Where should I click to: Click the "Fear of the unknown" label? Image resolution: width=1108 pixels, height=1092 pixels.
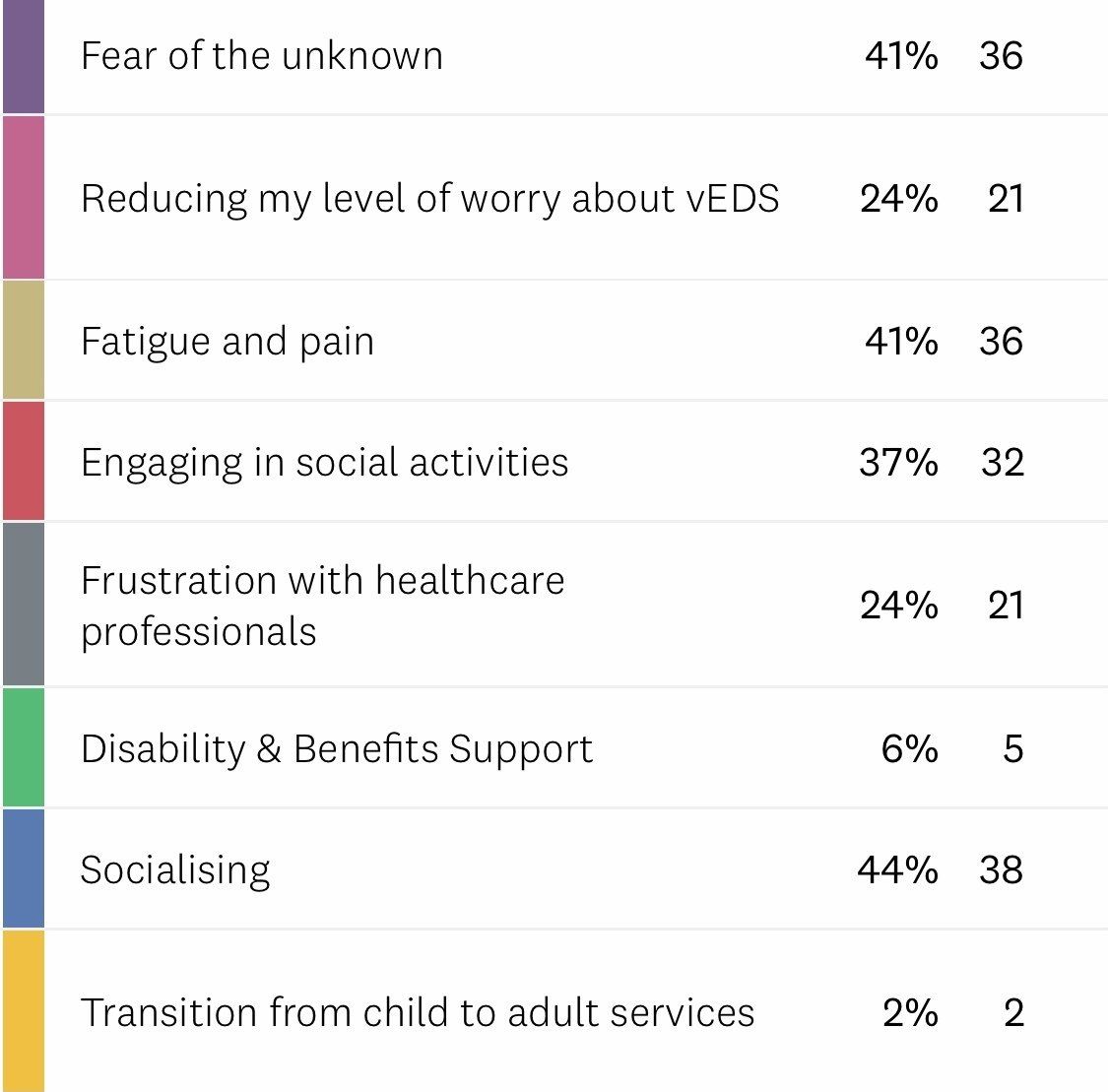(x=262, y=56)
